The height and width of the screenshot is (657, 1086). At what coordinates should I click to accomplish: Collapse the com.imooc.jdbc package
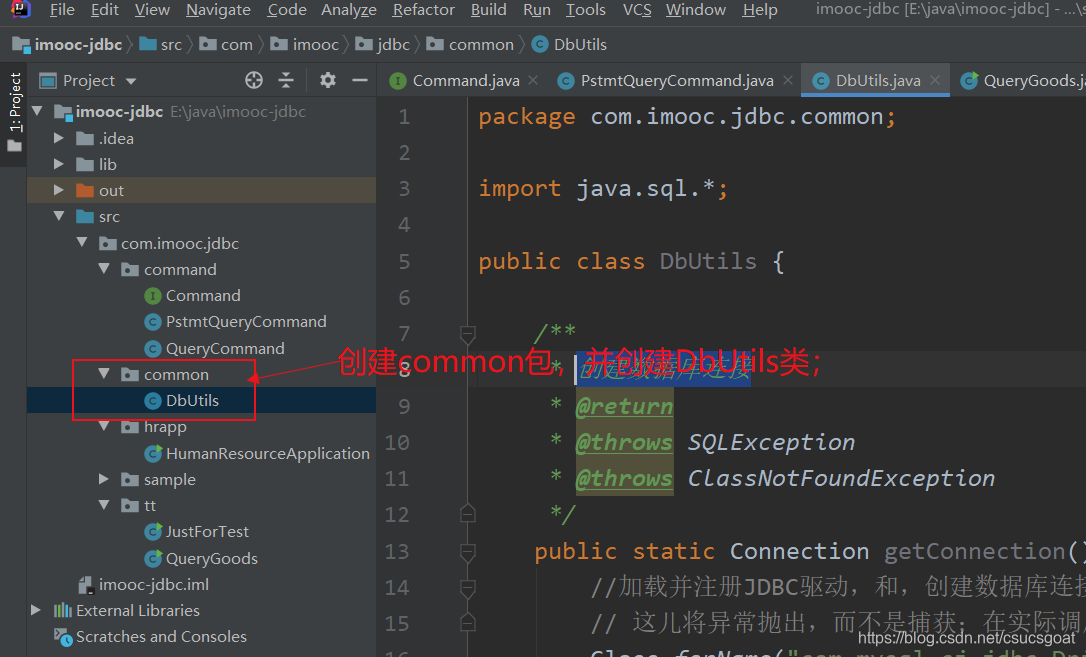tap(82, 243)
